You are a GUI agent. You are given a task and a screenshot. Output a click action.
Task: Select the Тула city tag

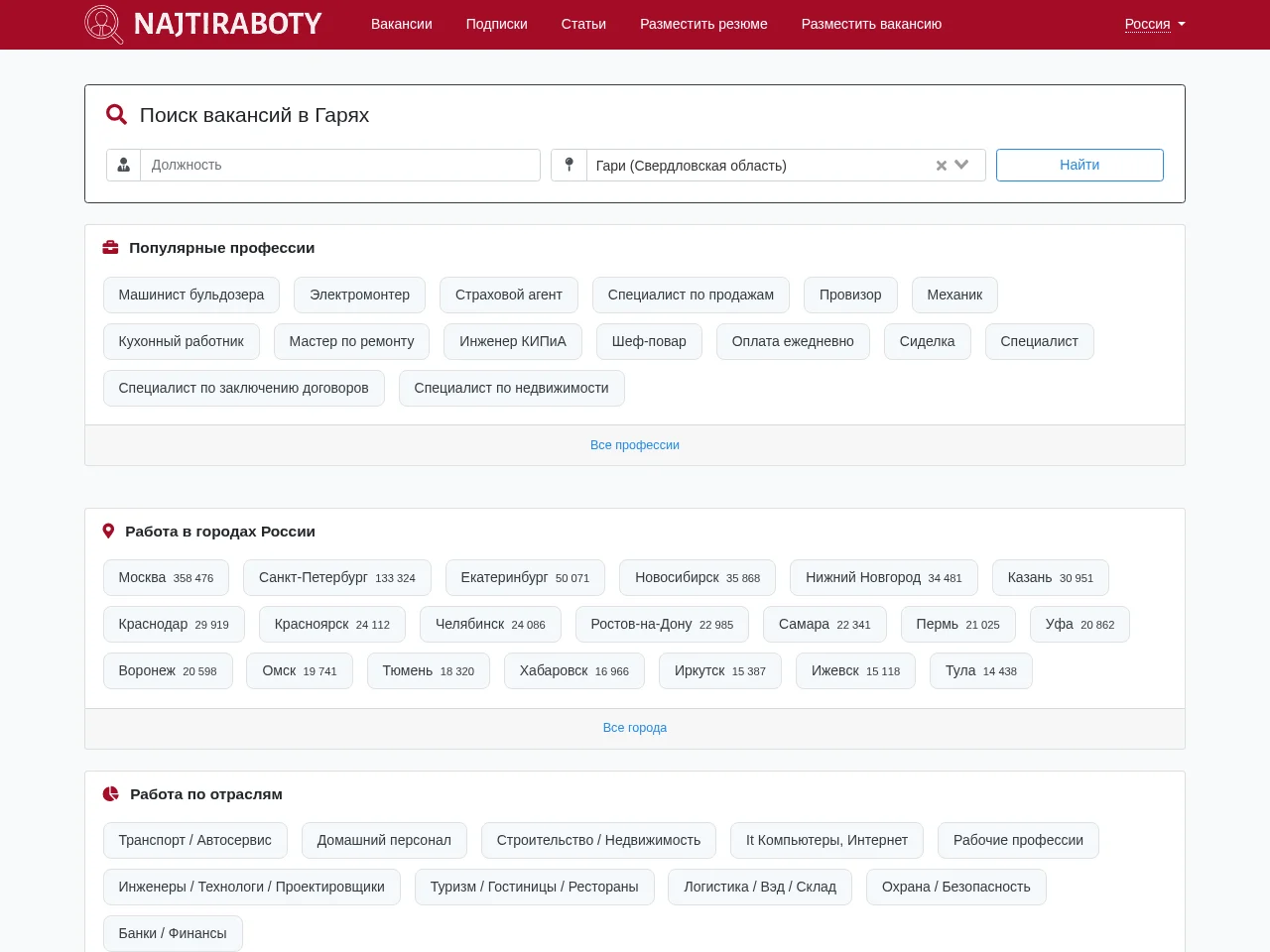click(981, 670)
